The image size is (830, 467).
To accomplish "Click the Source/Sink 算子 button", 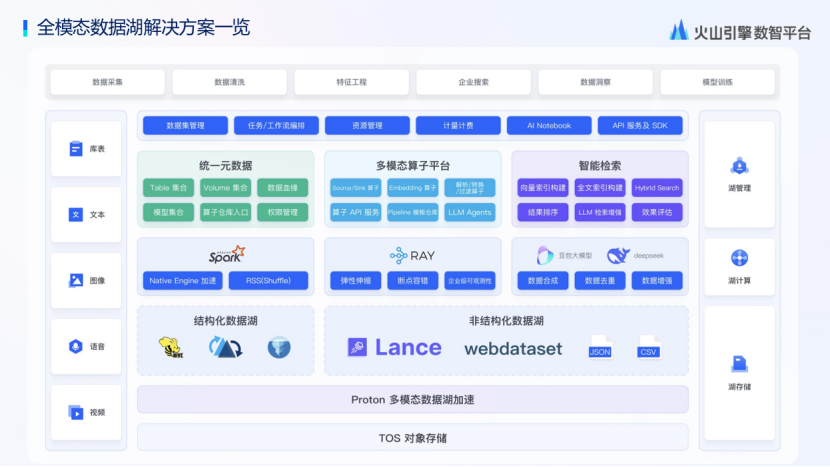I will click(x=356, y=187).
